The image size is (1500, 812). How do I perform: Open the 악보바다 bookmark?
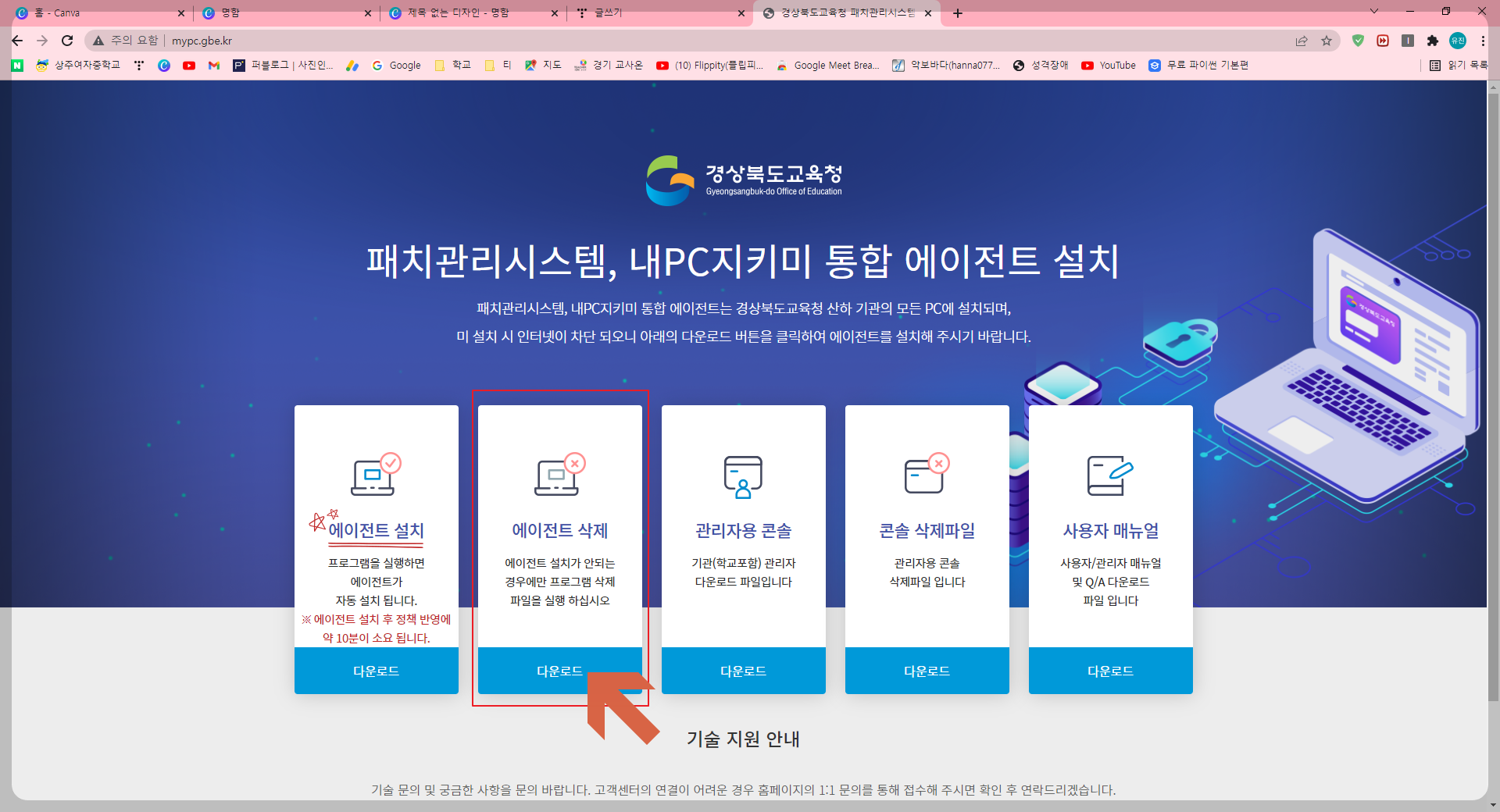click(946, 66)
